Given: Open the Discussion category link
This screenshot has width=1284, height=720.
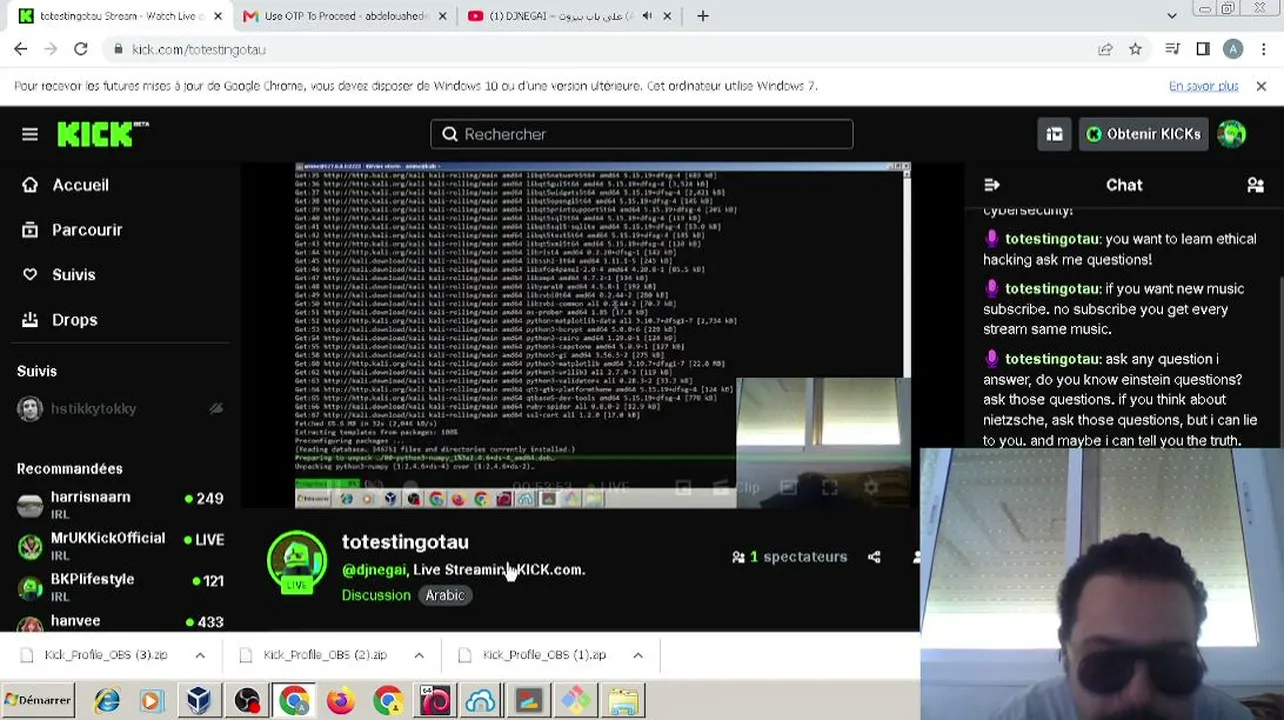Looking at the screenshot, I should 376,595.
